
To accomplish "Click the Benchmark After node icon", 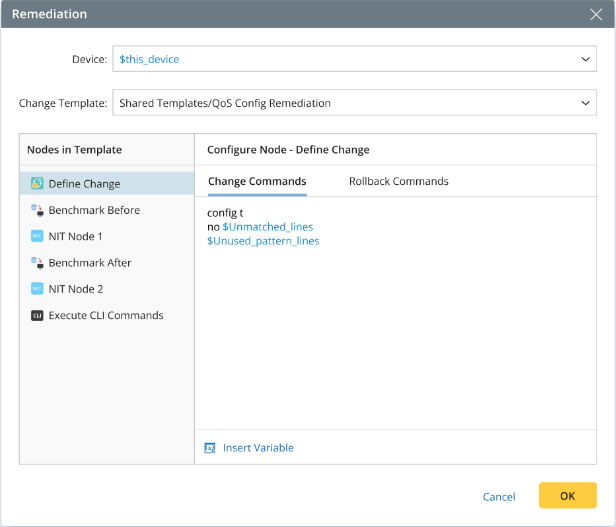I will coord(37,263).
